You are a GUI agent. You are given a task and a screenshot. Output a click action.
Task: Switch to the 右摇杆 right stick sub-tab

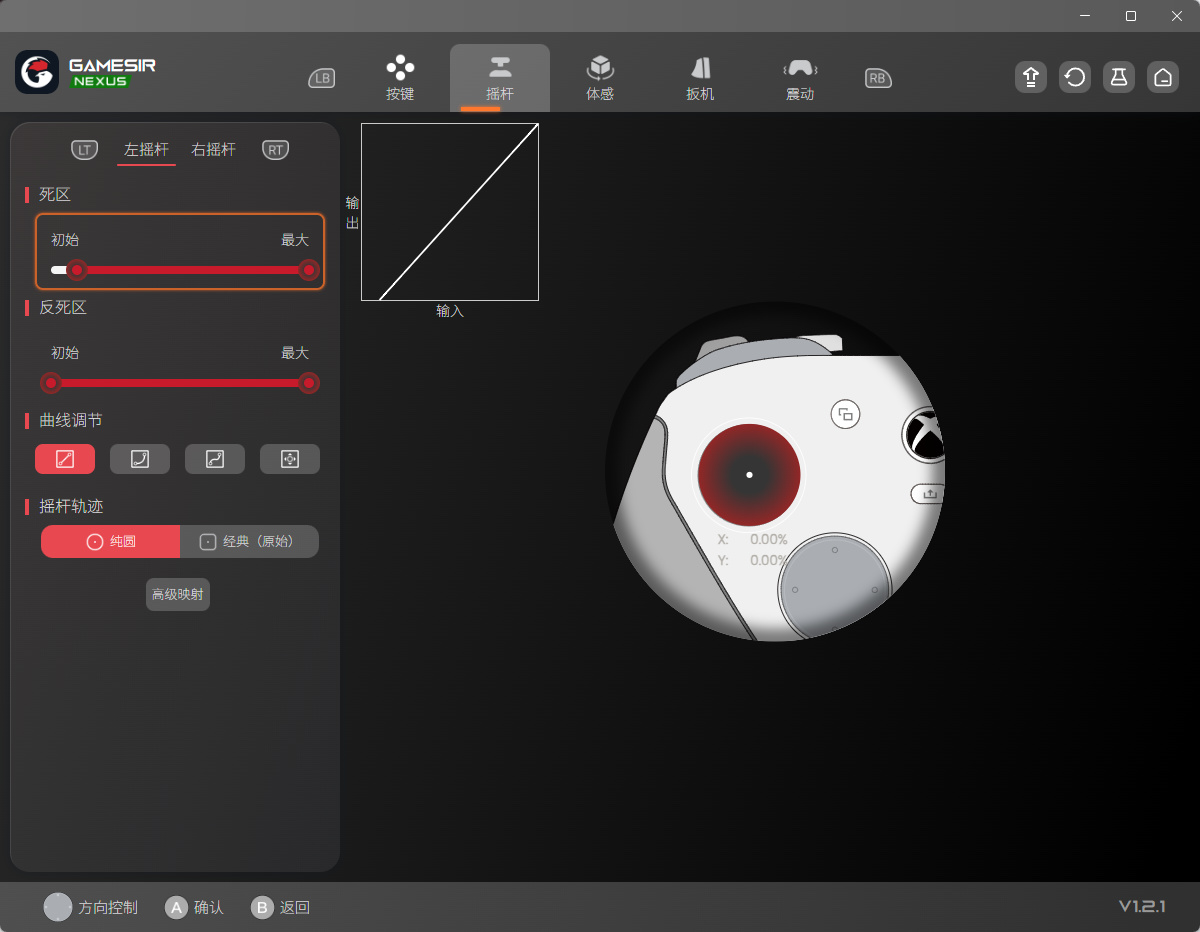click(x=214, y=150)
